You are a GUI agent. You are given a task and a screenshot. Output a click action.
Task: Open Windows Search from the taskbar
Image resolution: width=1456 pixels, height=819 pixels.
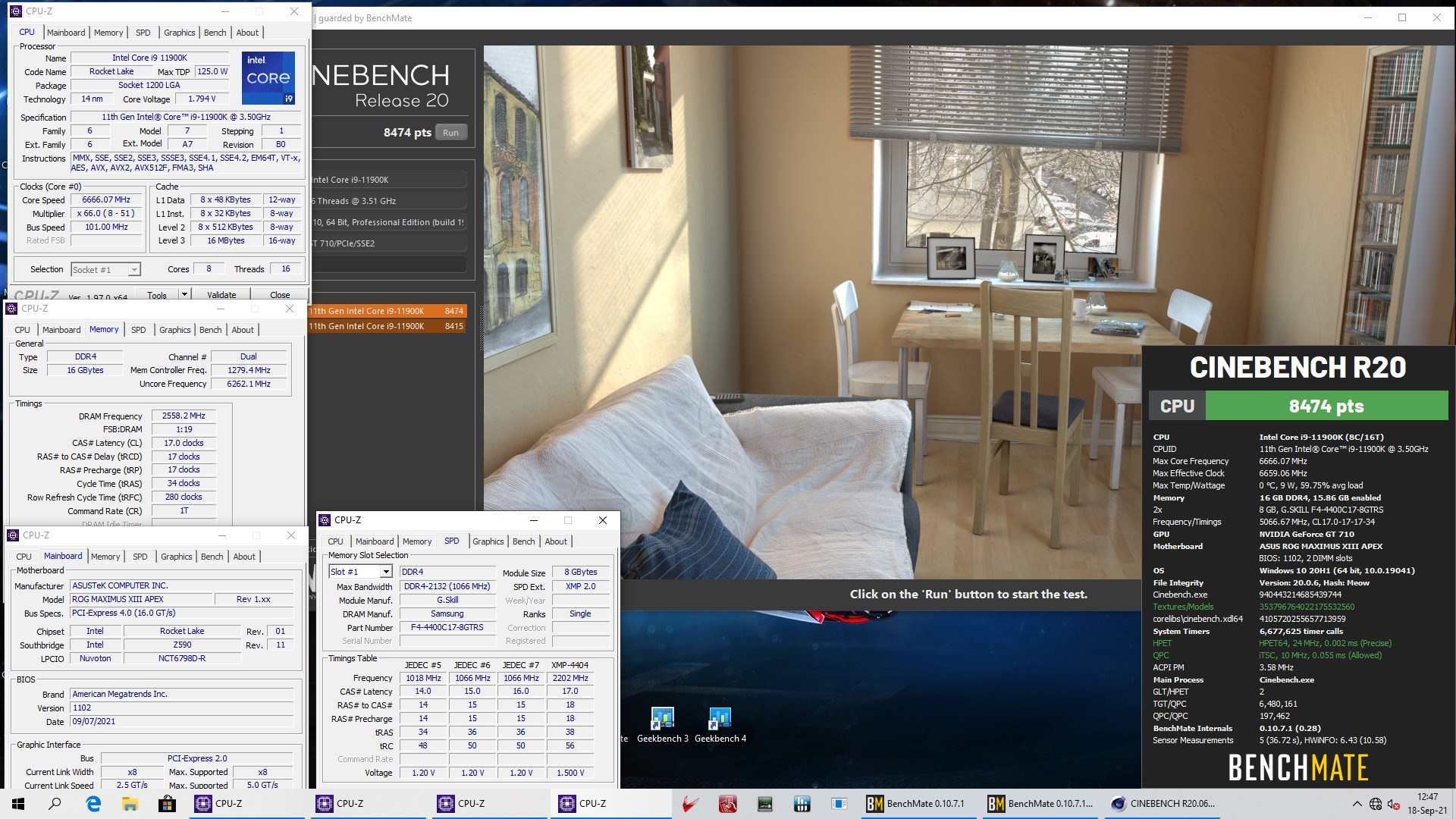[x=55, y=804]
